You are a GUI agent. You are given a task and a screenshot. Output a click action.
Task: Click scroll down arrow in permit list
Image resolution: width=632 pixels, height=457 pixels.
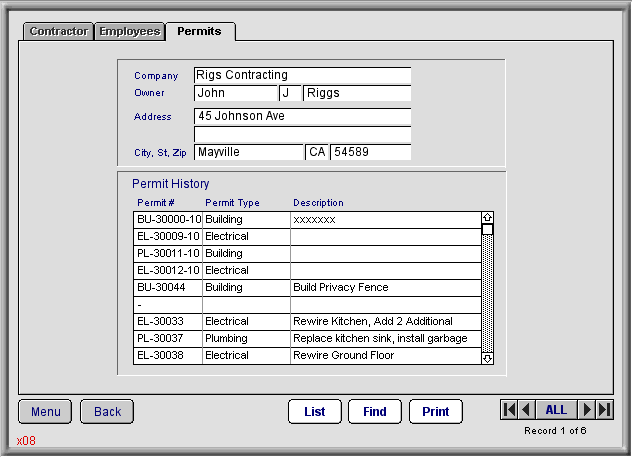pos(487,358)
